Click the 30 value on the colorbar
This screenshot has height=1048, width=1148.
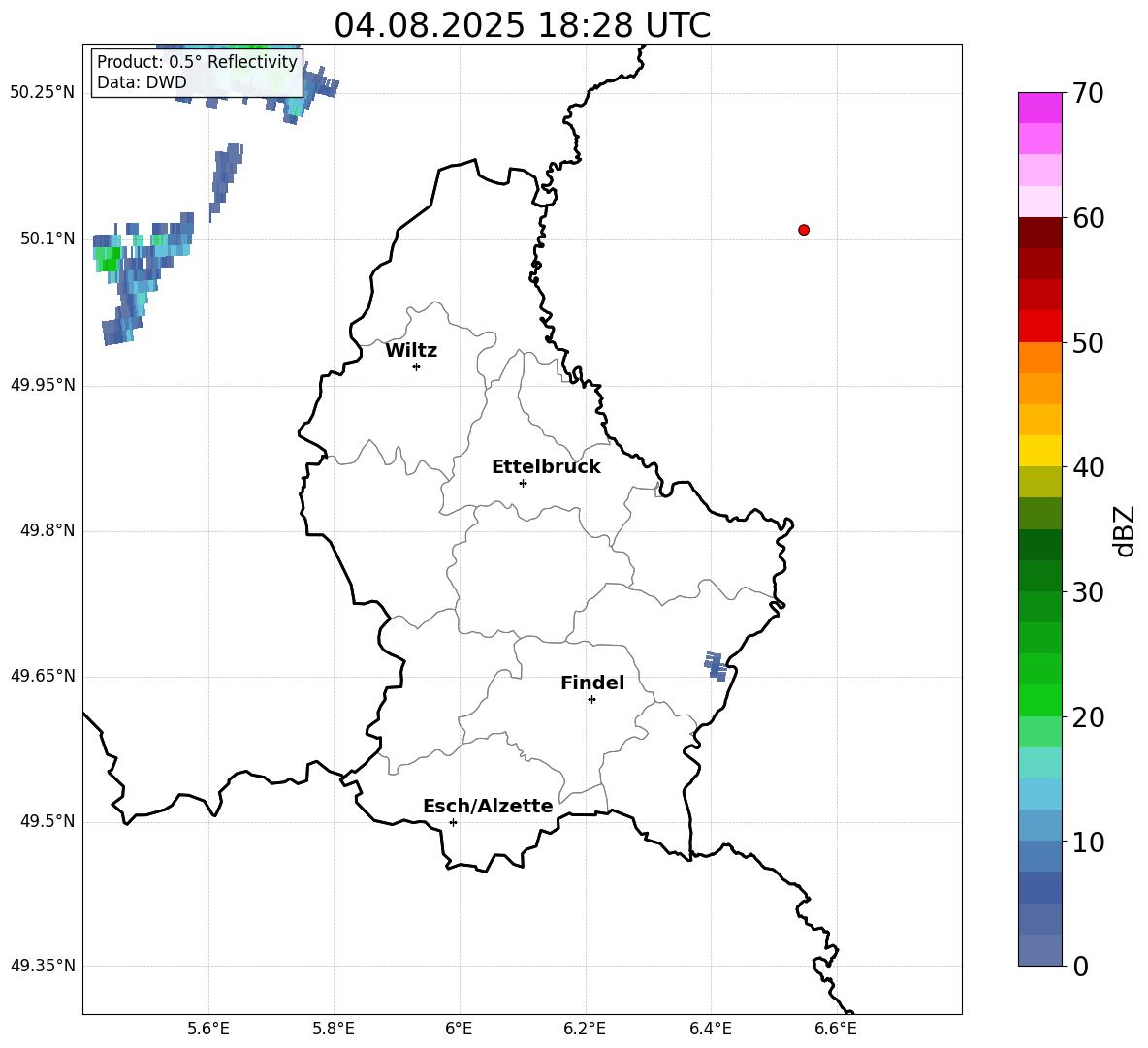coord(1087,592)
